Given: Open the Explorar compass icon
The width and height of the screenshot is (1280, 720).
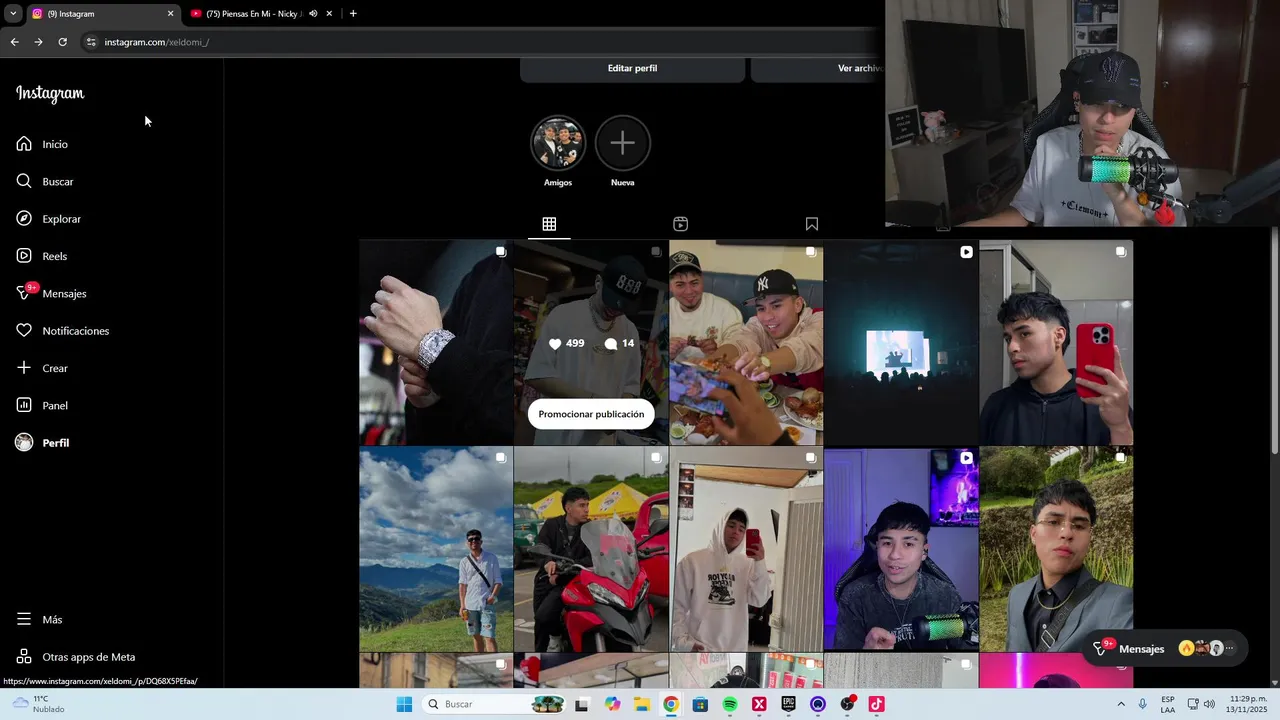Looking at the screenshot, I should click(24, 218).
